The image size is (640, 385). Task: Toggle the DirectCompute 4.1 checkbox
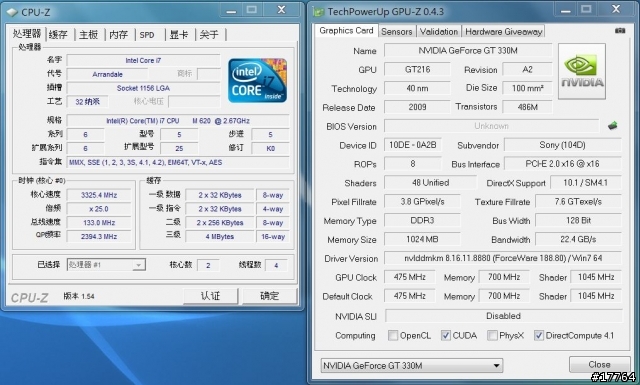[539, 336]
